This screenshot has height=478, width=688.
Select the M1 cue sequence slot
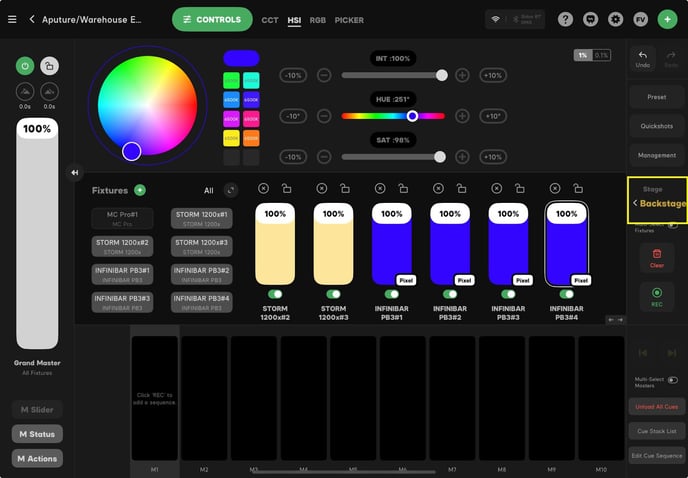[155, 398]
